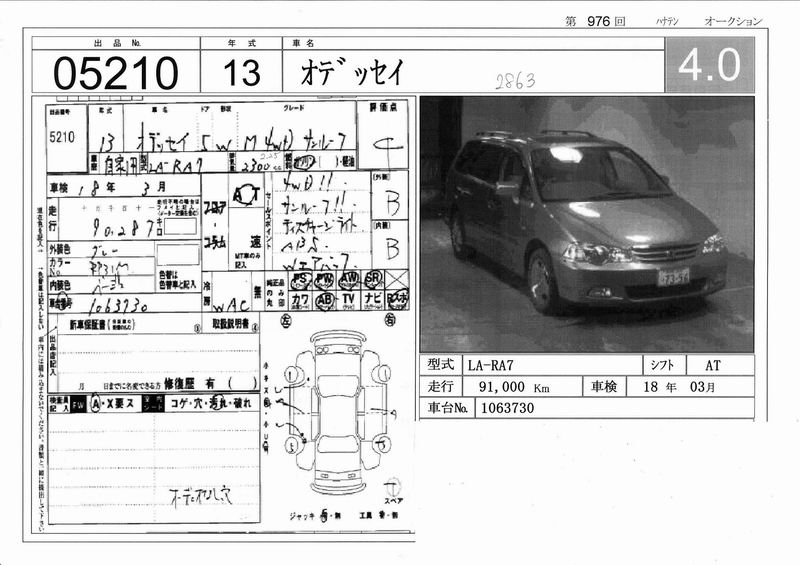Click the vehicle damage diagram
The image size is (800, 565).
(338, 412)
